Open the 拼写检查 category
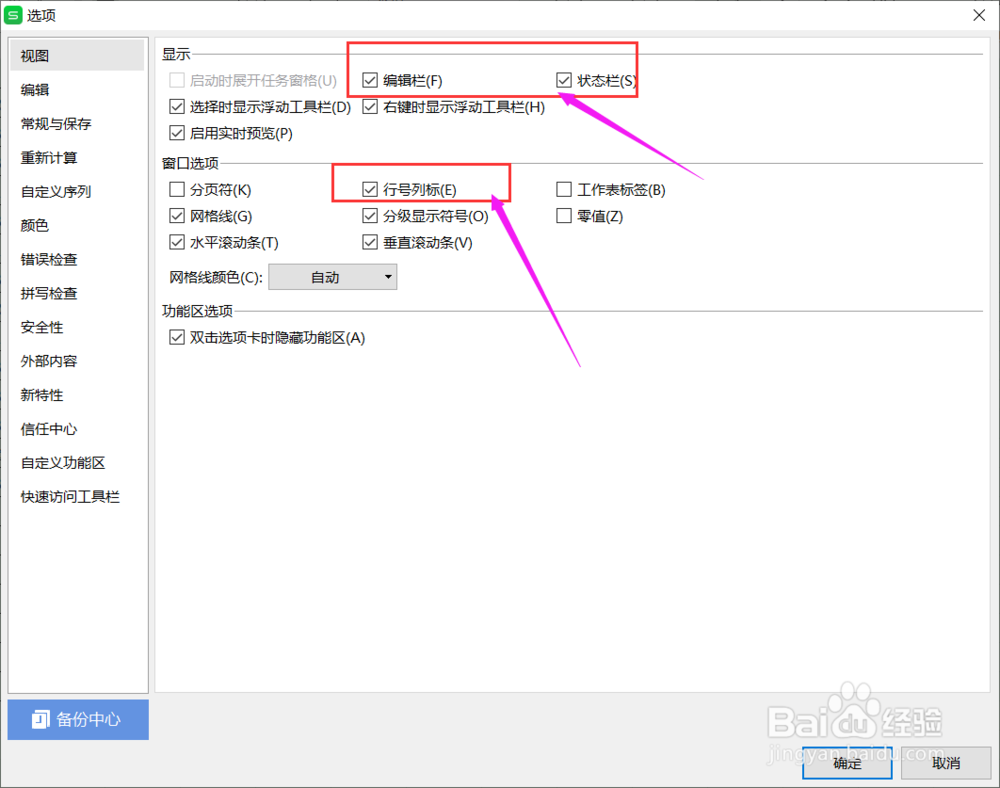The width and height of the screenshot is (1000, 788). pos(77,293)
